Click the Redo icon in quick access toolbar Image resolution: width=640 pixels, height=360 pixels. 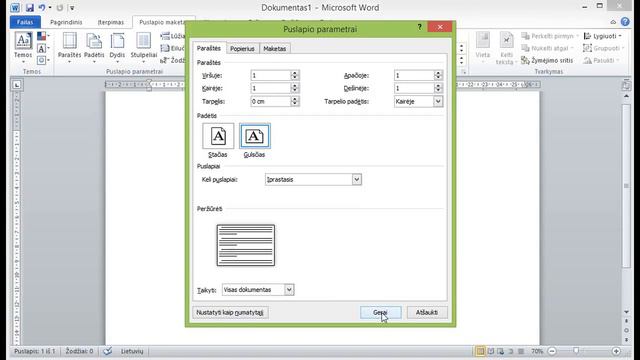60,8
